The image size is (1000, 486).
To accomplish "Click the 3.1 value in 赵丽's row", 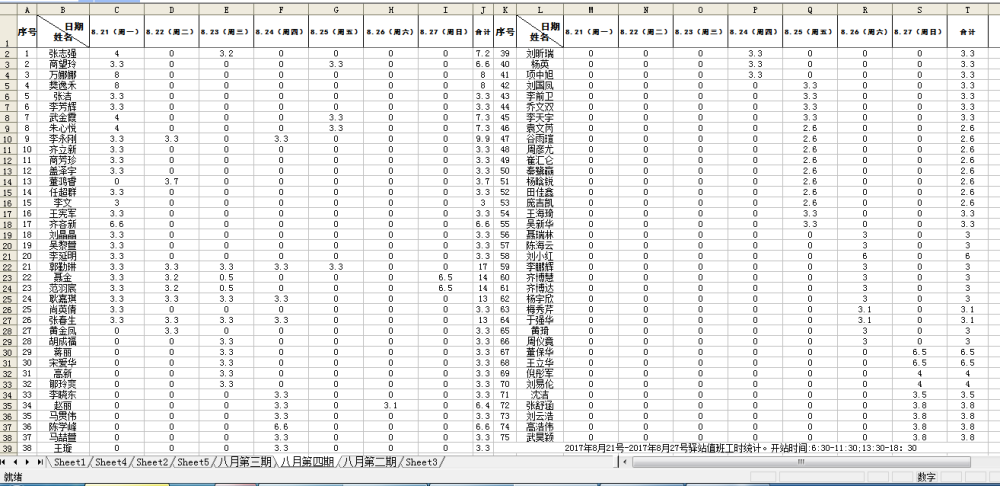I will 391,405.
